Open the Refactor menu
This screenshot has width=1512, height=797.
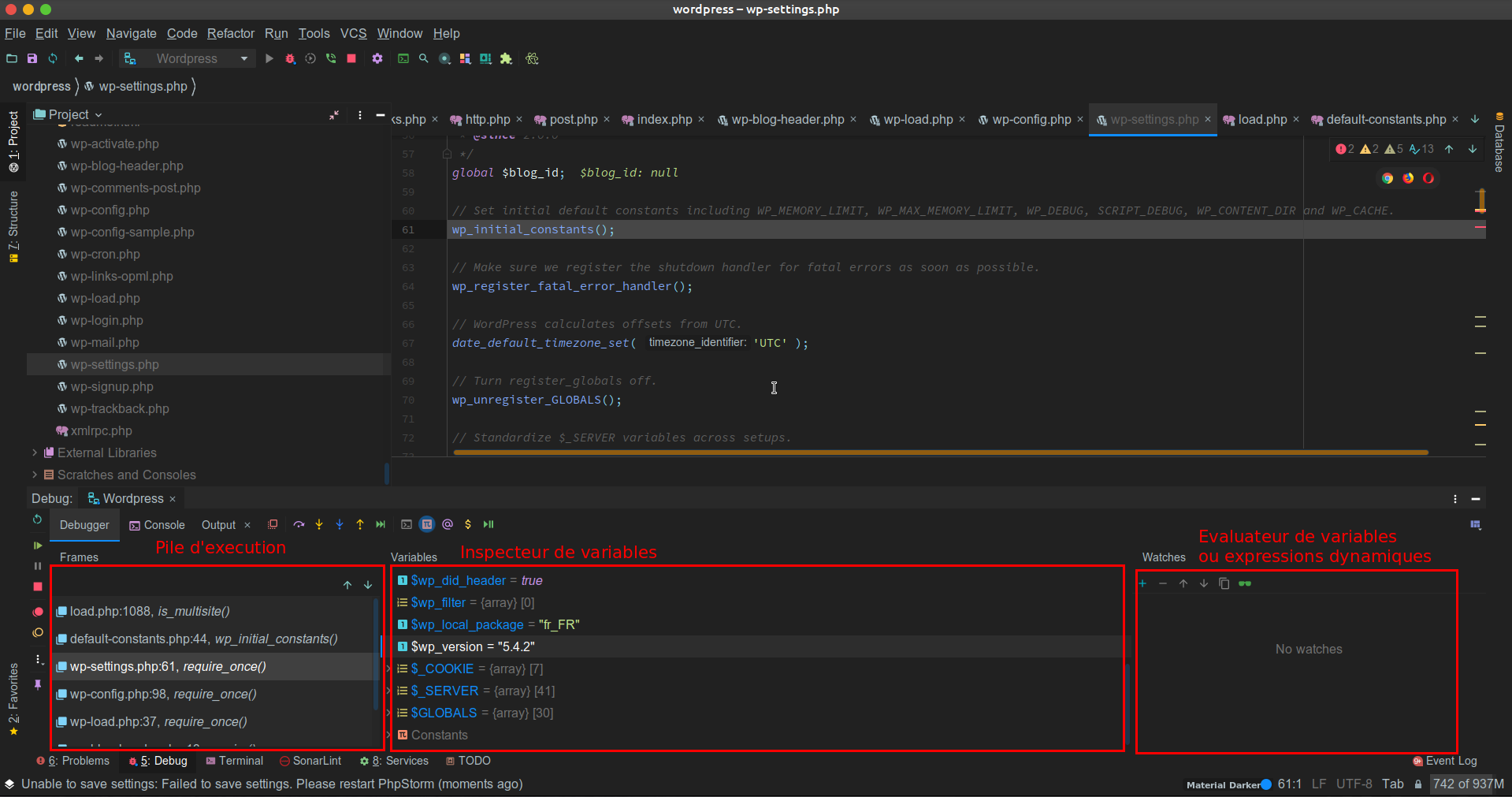coord(231,33)
